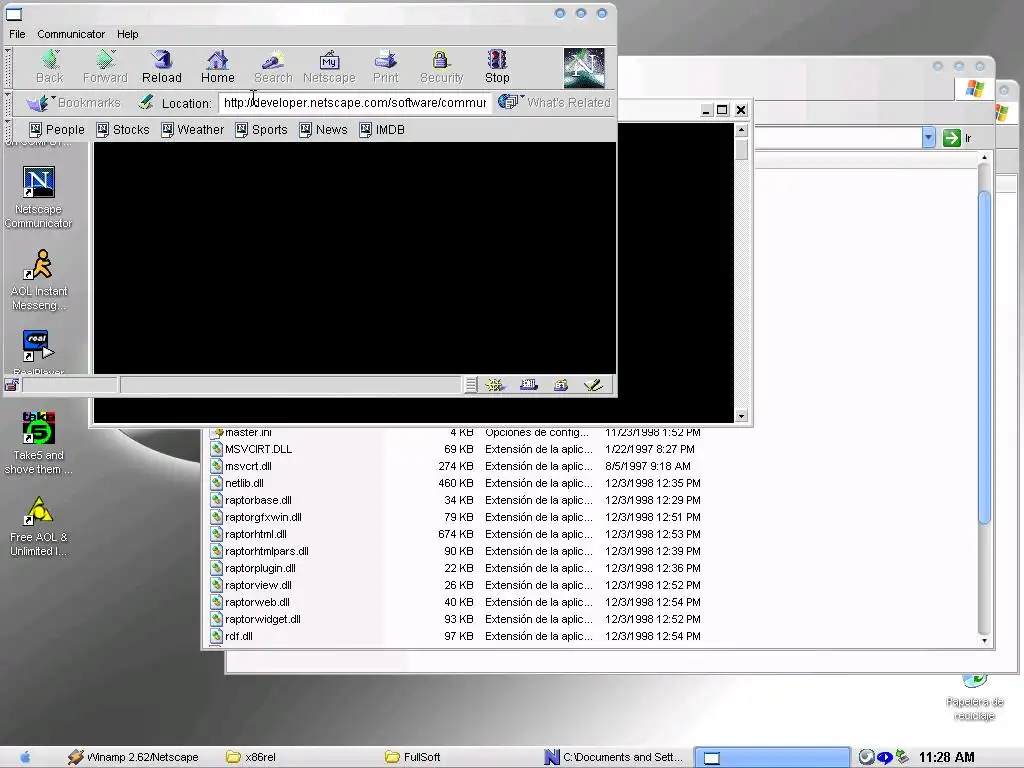1024x768 pixels.
Task: Click the security lock icon in status bar
Action: pos(12,385)
